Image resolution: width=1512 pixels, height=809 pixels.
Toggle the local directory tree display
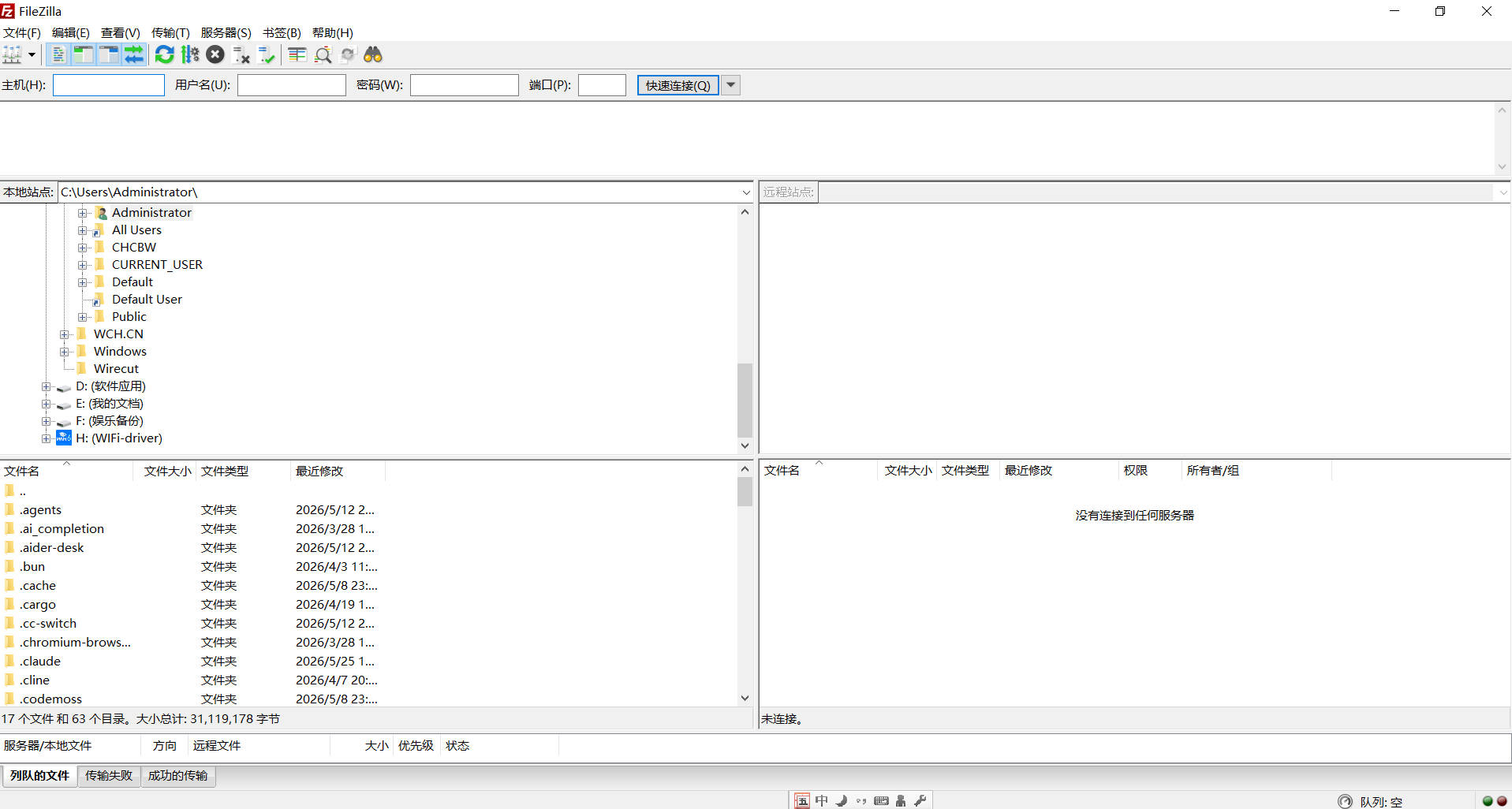(83, 54)
